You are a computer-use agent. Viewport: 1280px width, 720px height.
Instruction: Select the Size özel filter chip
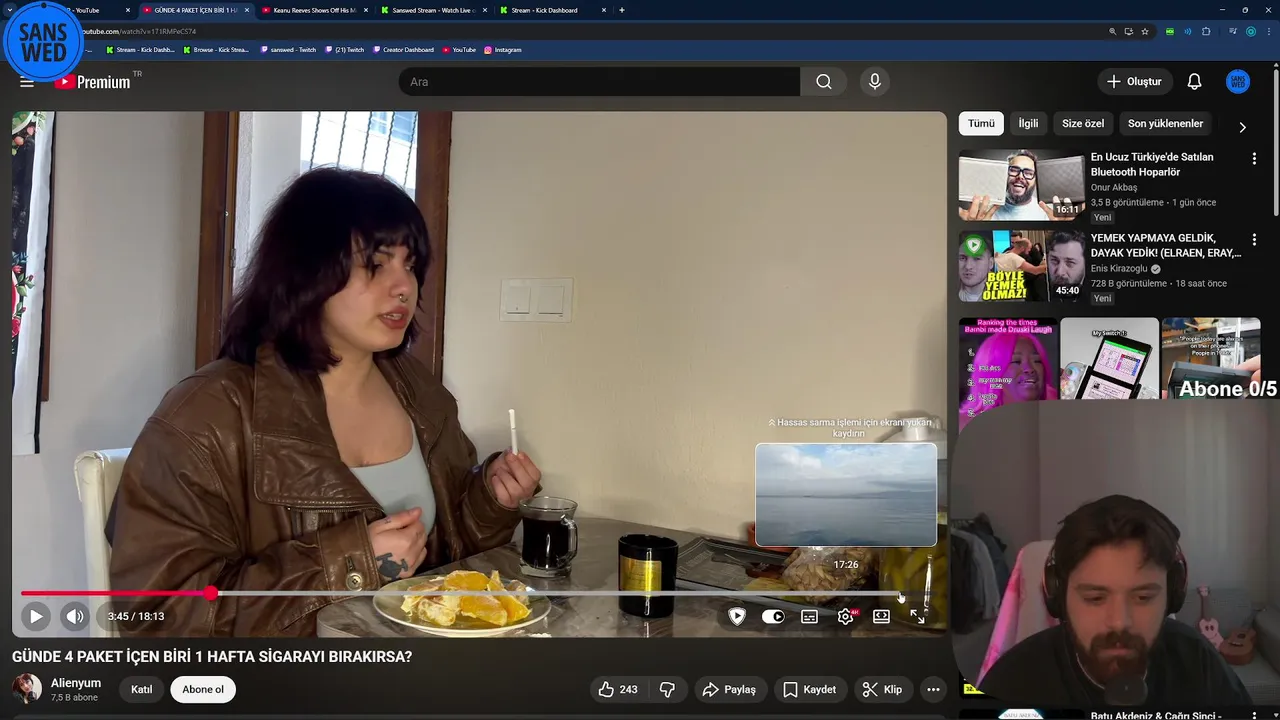pyautogui.click(x=1083, y=123)
